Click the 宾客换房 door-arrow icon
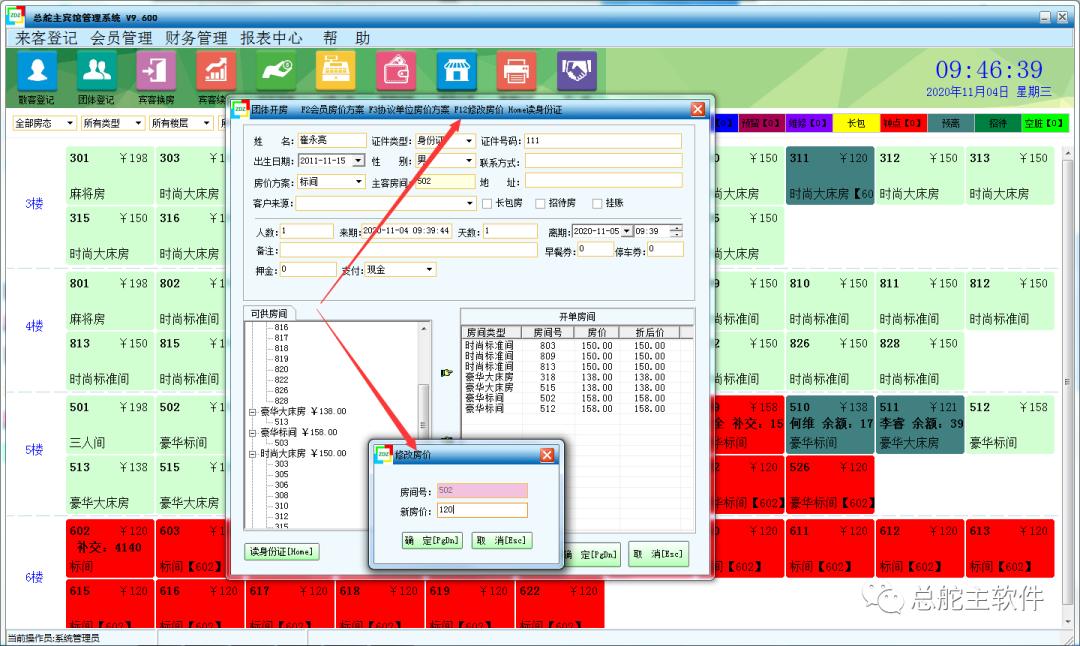This screenshot has height=646, width=1080. (x=155, y=70)
